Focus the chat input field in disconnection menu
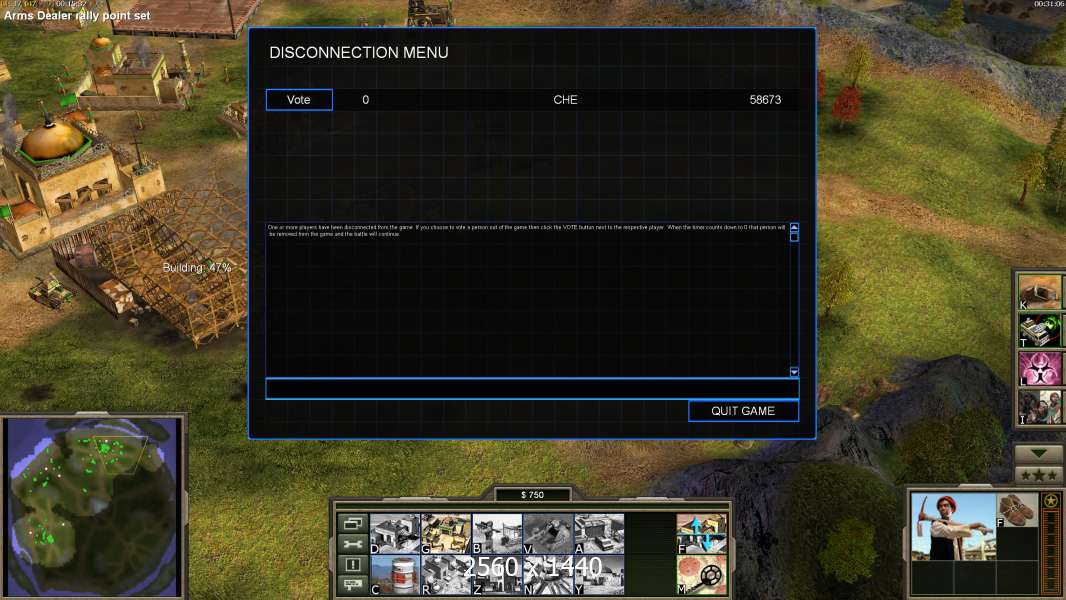The image size is (1066, 600). pos(532,389)
